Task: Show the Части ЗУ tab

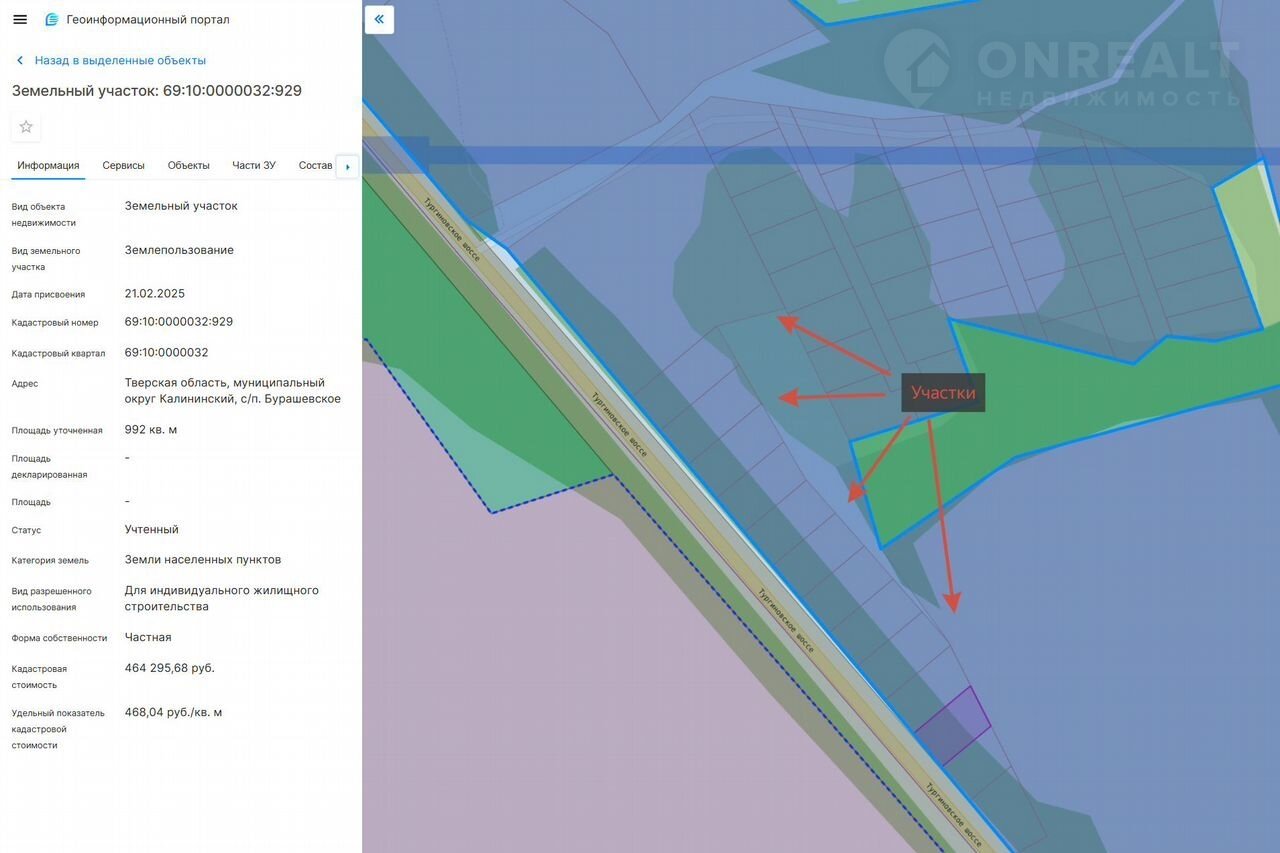Action: pos(254,166)
